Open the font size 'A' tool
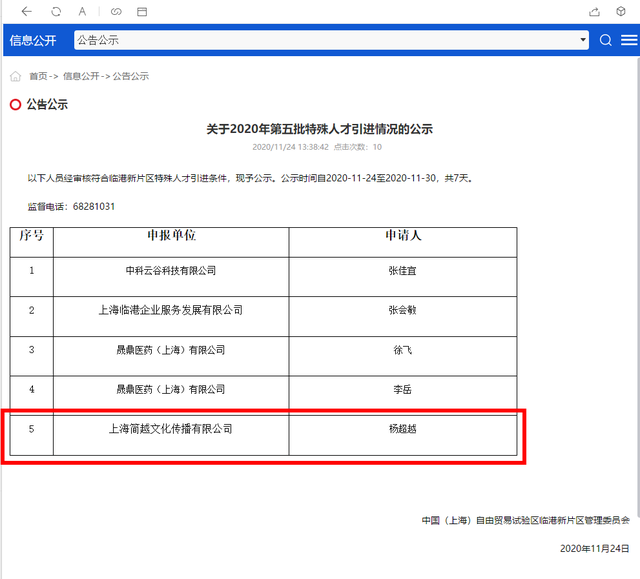Image resolution: width=640 pixels, height=579 pixels. click(x=83, y=11)
